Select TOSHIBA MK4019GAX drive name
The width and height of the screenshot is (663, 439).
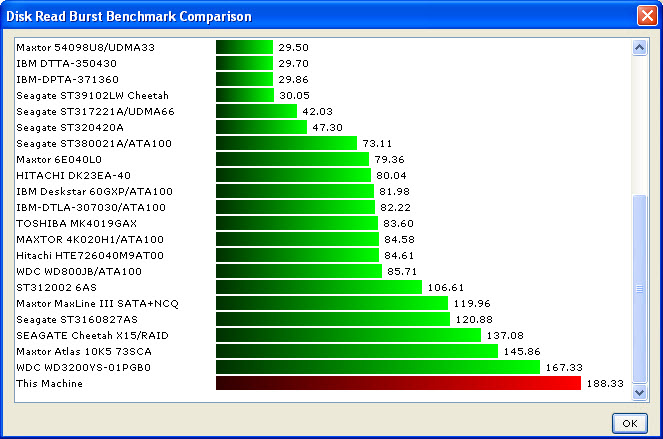point(77,224)
